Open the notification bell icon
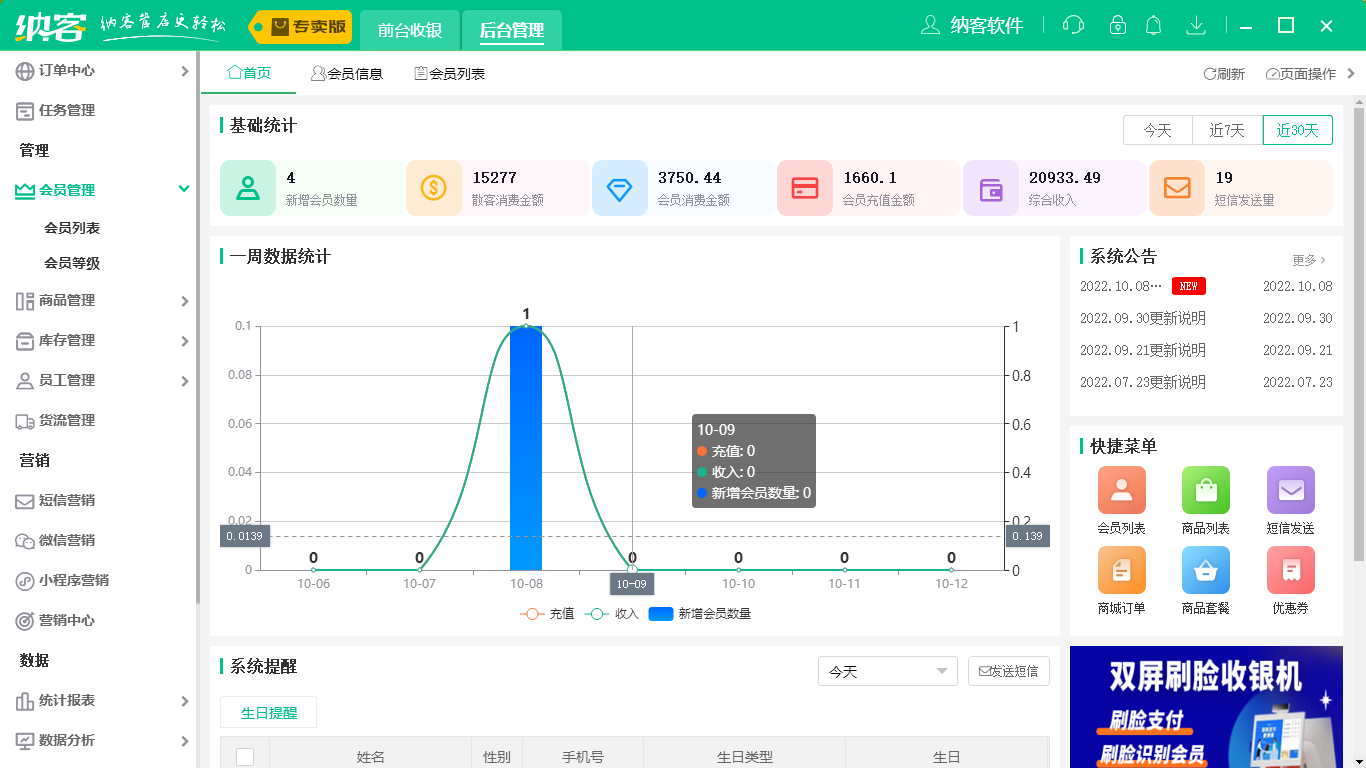This screenshot has height=768, width=1366. point(1154,25)
